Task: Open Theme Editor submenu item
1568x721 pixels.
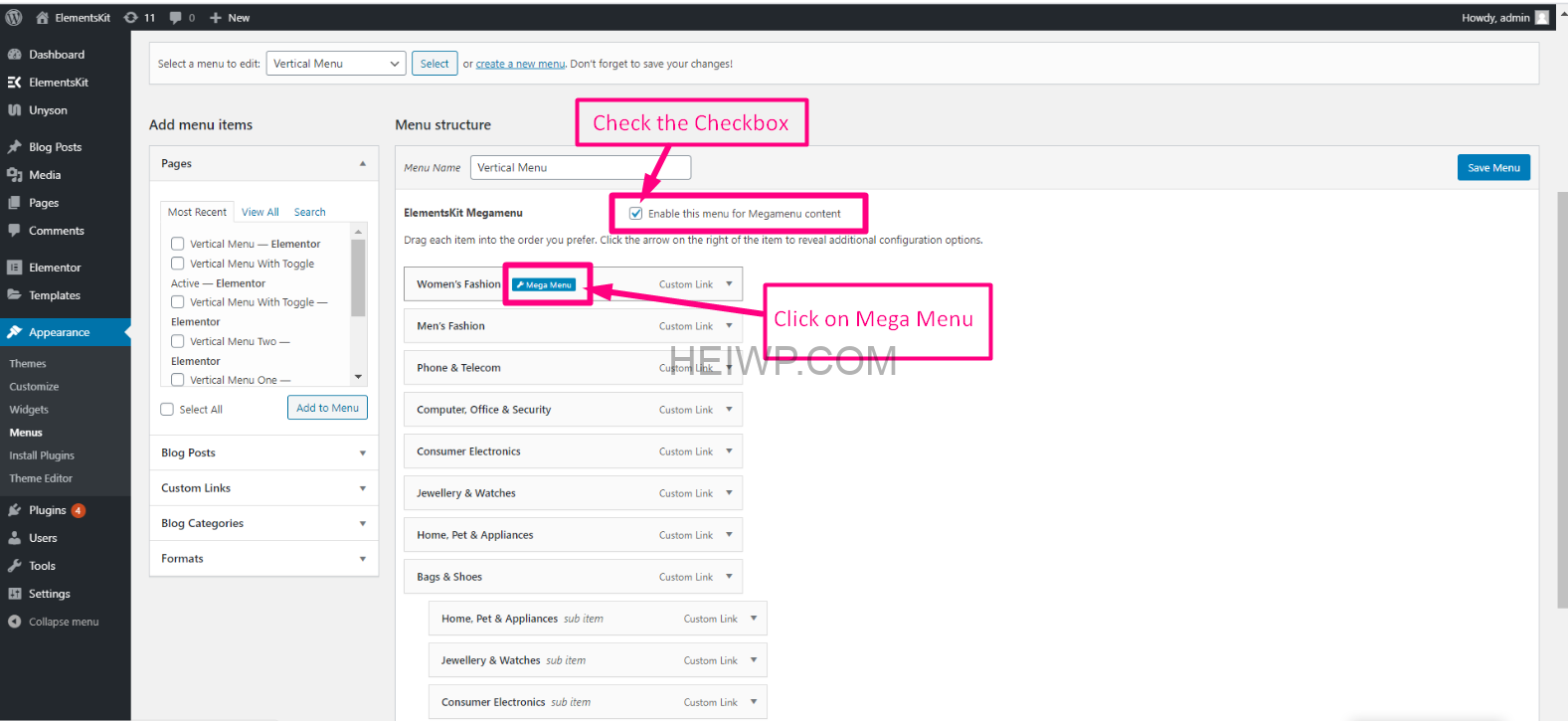Action: (41, 478)
